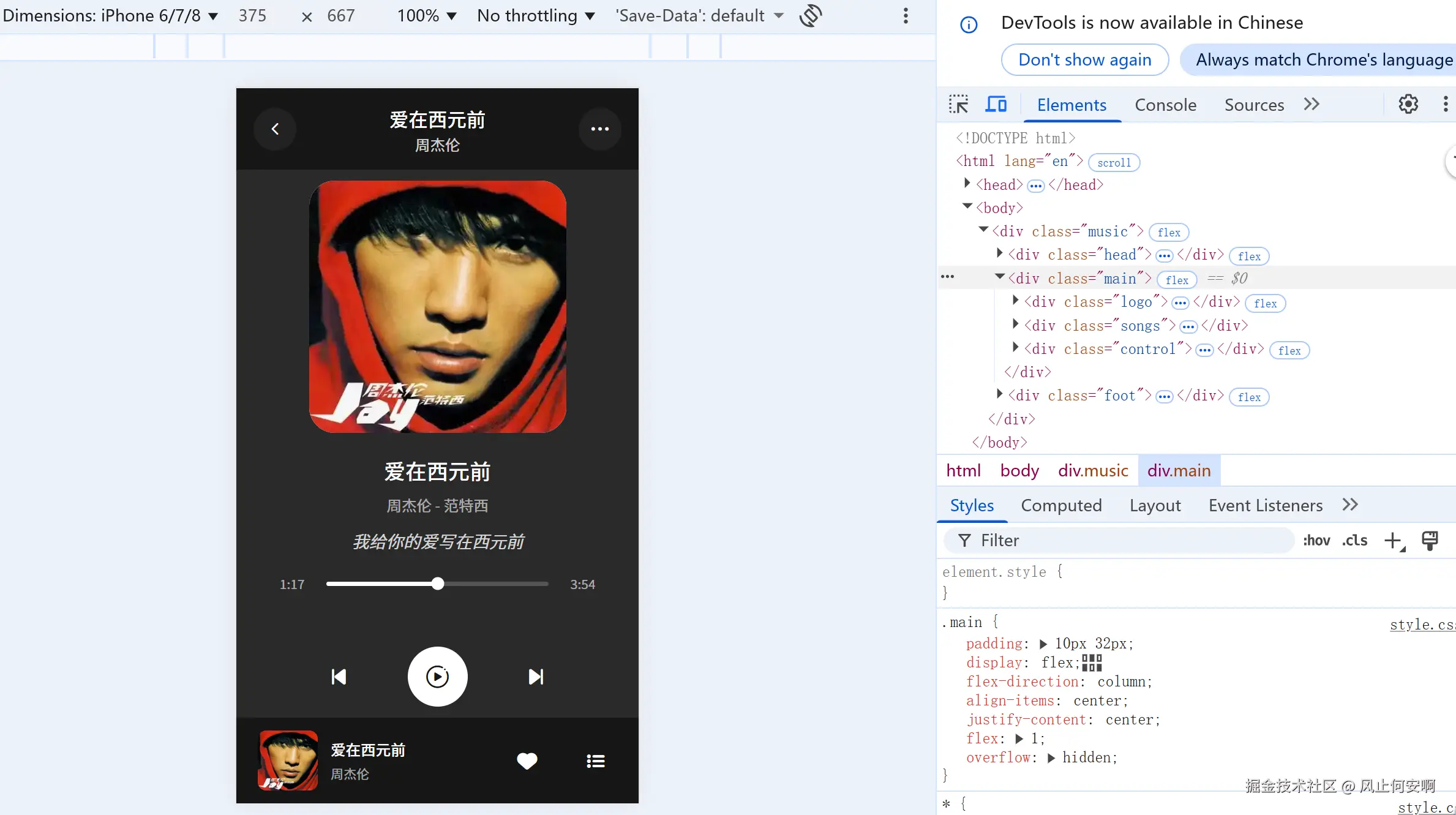Click the heart favorite icon
Viewport: 1456px width, 815px height.
(x=527, y=761)
